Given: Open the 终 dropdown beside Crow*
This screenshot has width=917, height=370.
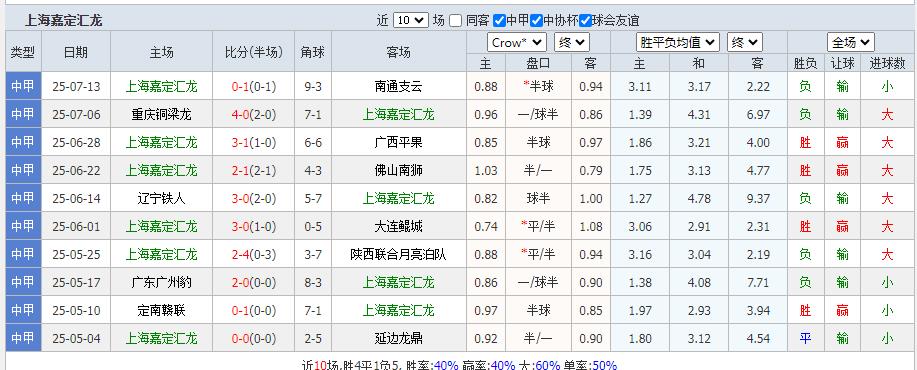Looking at the screenshot, I should click(572, 42).
